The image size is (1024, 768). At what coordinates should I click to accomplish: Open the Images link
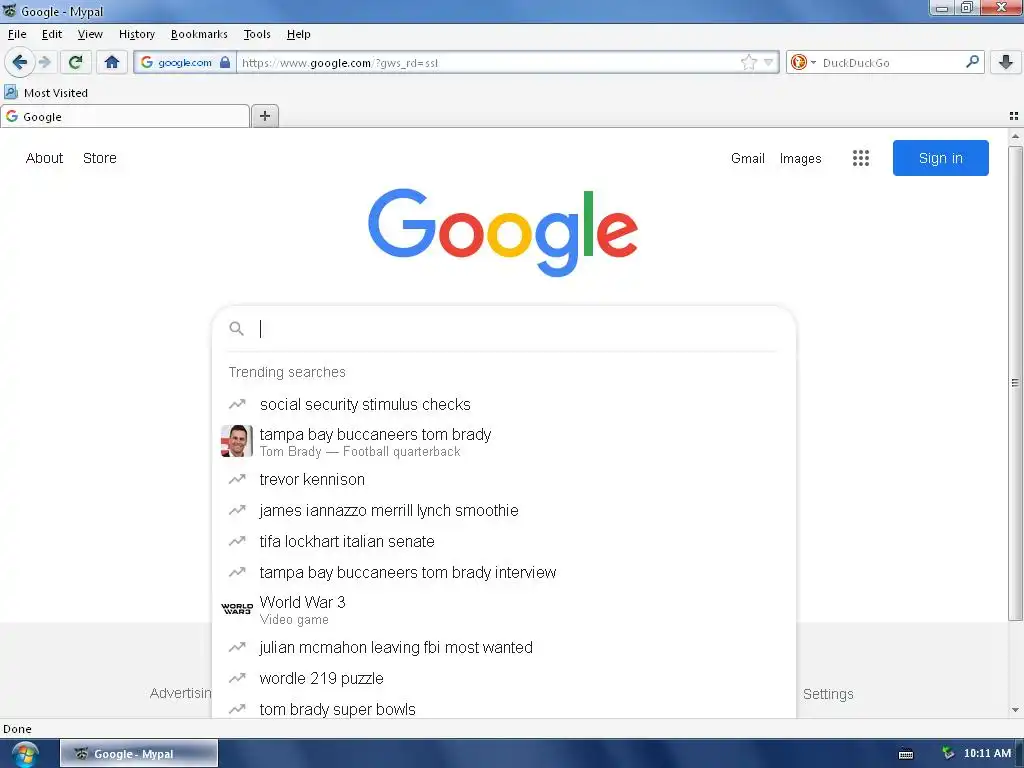800,159
